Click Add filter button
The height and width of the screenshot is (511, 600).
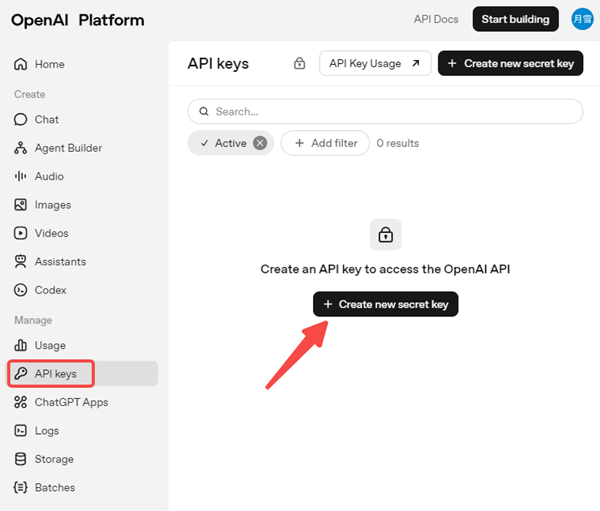pos(325,143)
